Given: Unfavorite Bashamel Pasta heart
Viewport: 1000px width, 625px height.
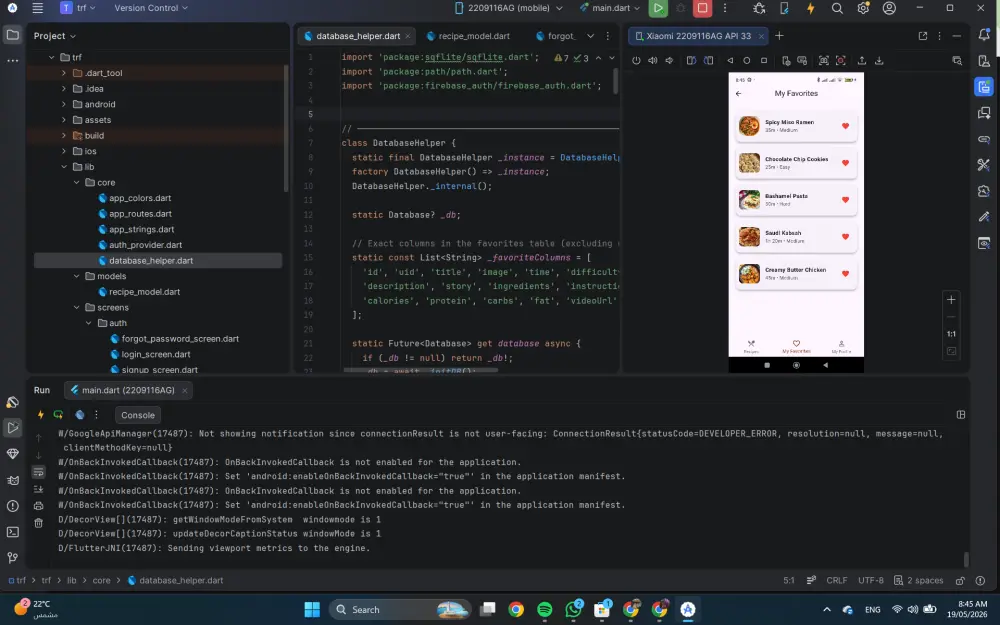Looking at the screenshot, I should pyautogui.click(x=845, y=200).
